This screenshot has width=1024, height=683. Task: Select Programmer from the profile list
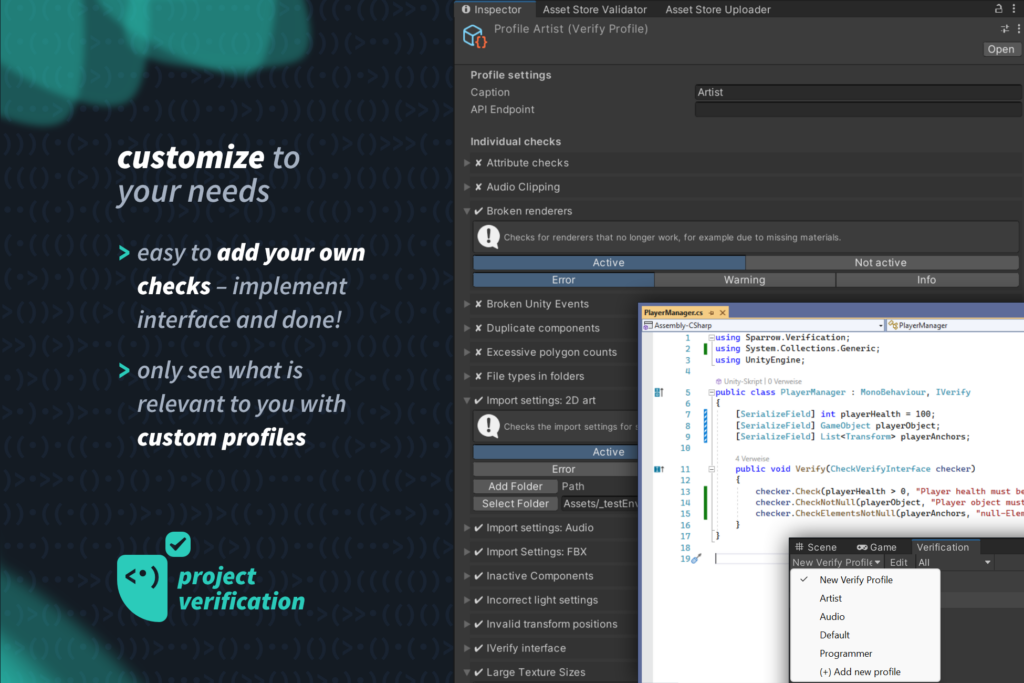pos(845,654)
